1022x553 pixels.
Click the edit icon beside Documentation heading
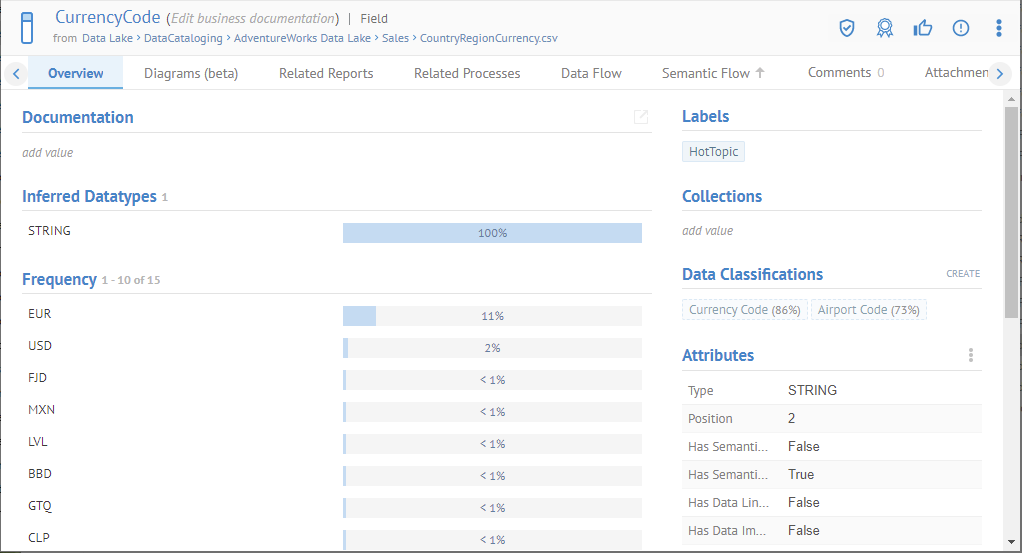pyautogui.click(x=641, y=117)
